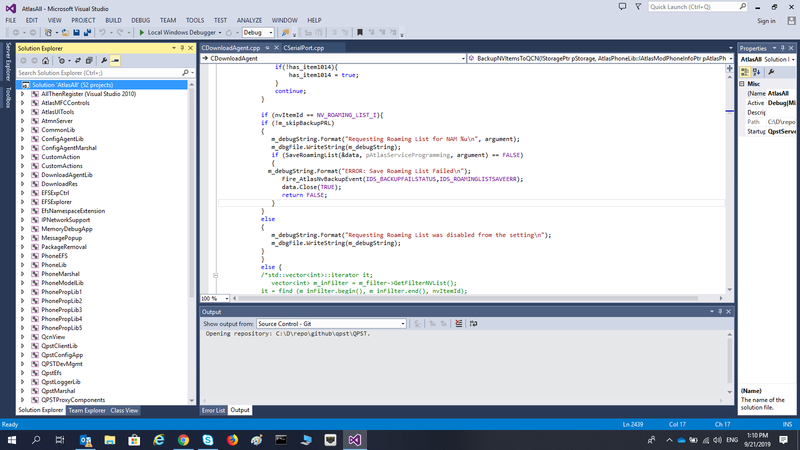800x450 pixels.
Task: Select Solution 'AtlasAll' root node
Action: [102, 85]
